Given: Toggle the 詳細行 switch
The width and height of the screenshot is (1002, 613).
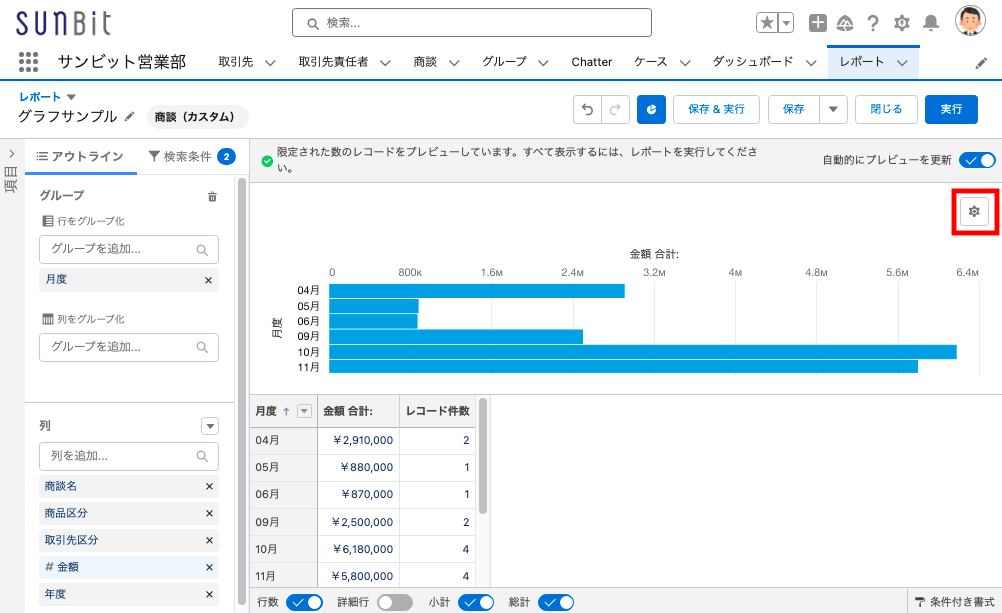Looking at the screenshot, I should coord(395,602).
